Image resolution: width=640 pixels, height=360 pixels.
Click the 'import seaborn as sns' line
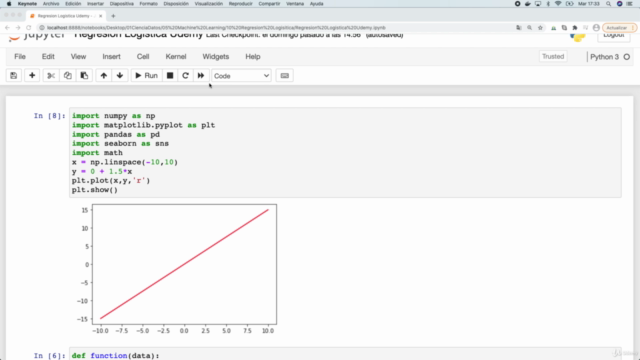pyautogui.click(x=120, y=144)
